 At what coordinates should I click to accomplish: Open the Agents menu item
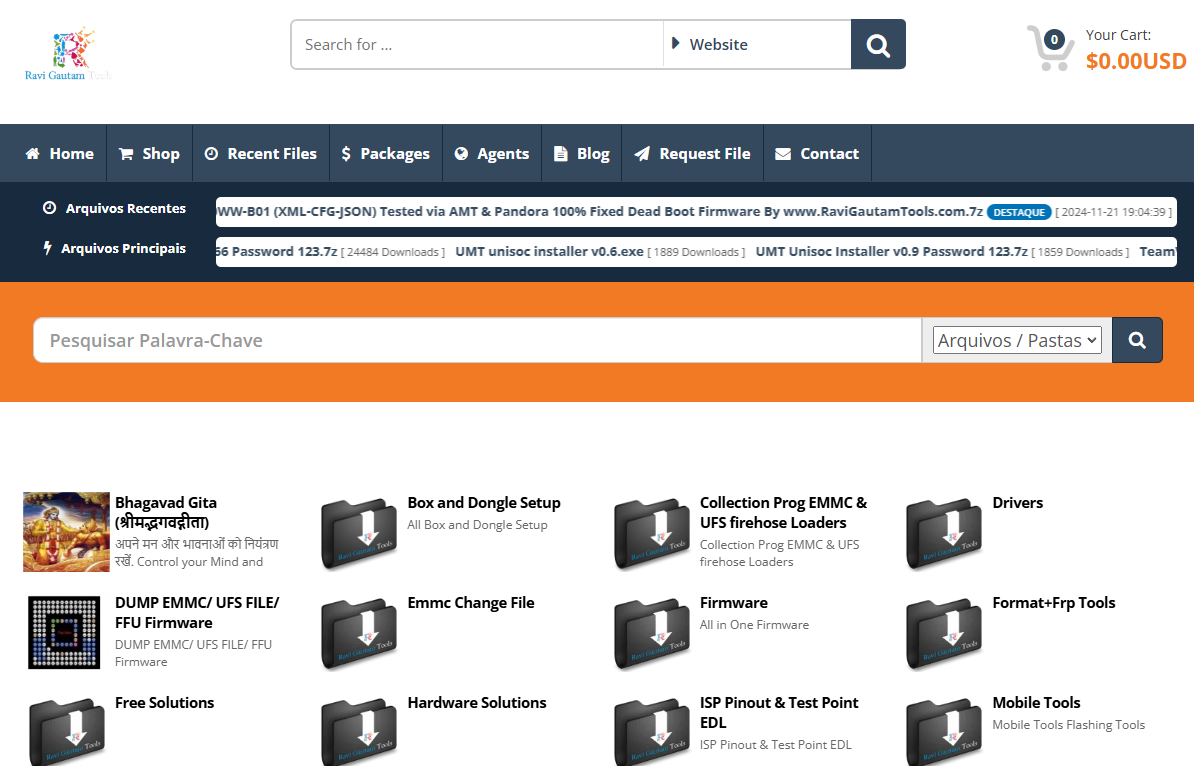click(x=492, y=154)
